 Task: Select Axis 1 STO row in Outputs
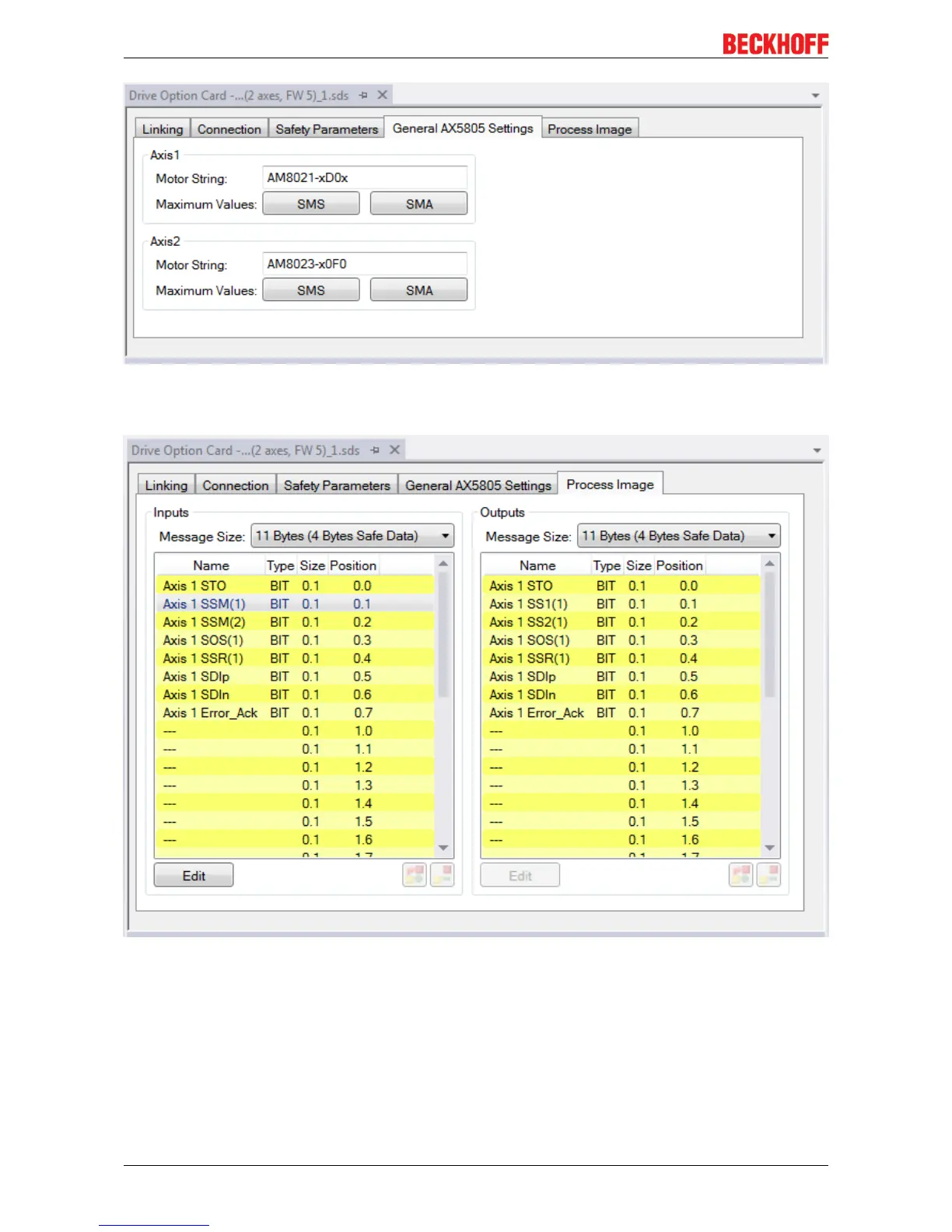[x=621, y=586]
